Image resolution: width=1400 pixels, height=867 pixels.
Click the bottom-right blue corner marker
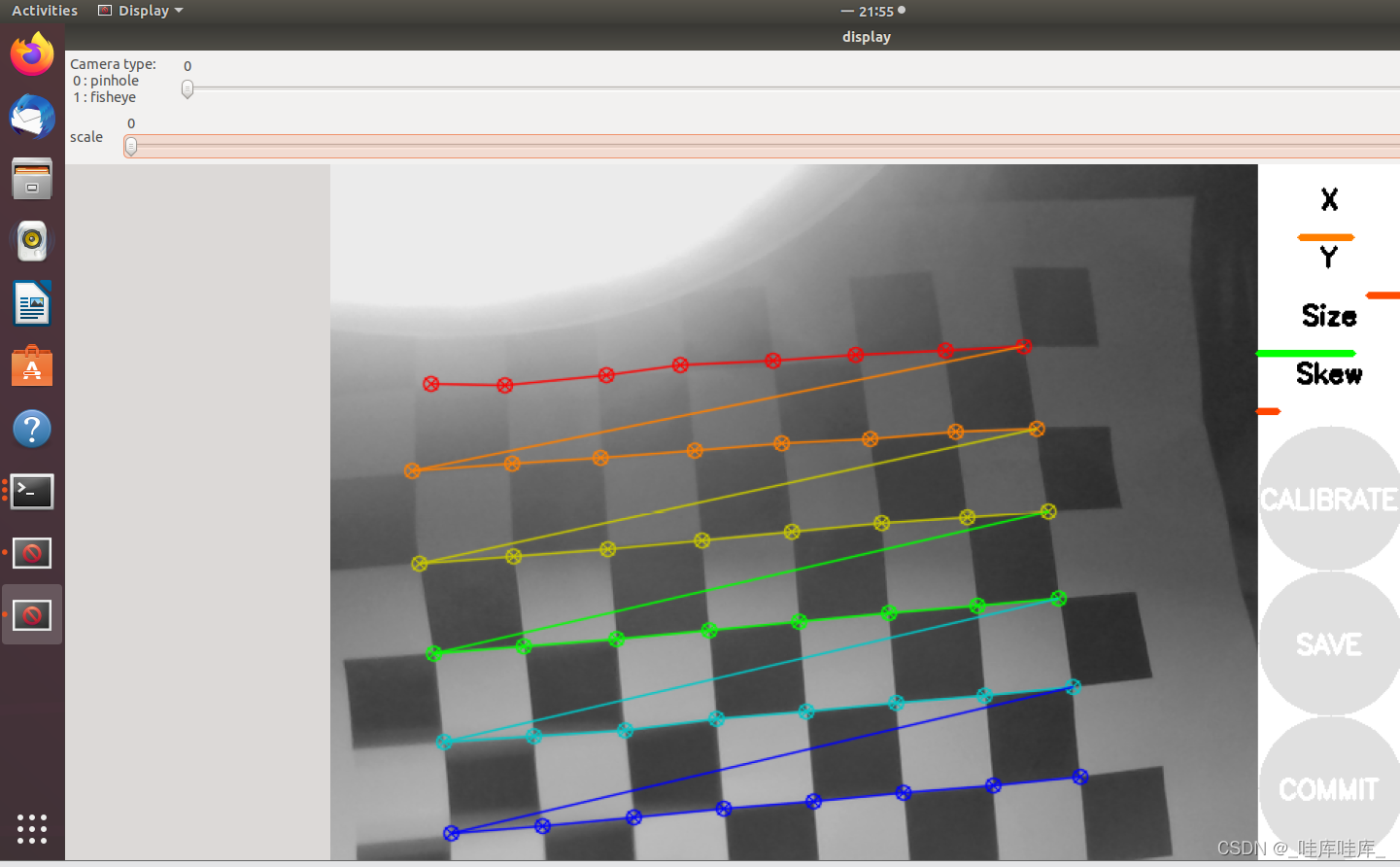1080,777
